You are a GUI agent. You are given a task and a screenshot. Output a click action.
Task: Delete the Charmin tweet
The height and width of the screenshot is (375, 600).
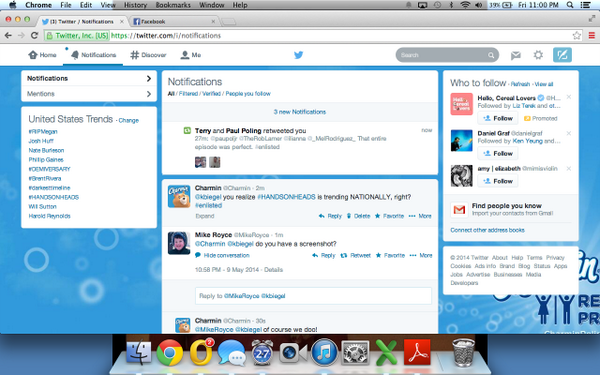358,216
